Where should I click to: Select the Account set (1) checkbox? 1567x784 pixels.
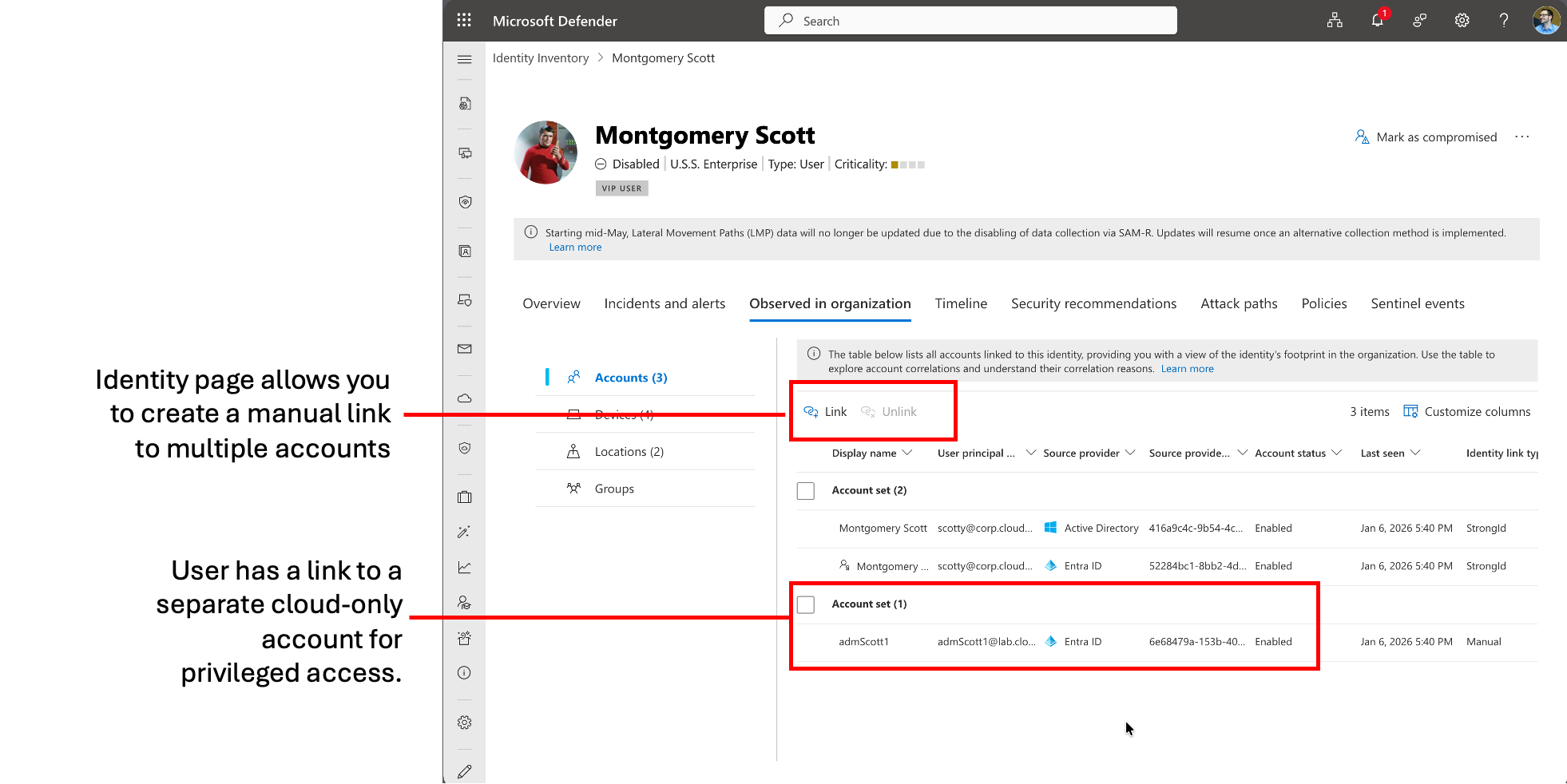806,604
